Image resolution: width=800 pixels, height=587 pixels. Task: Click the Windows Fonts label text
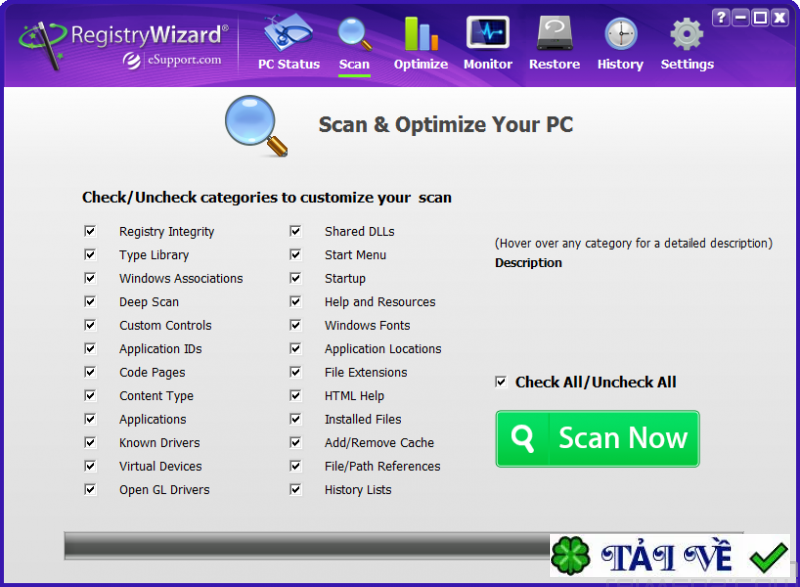[x=367, y=325]
